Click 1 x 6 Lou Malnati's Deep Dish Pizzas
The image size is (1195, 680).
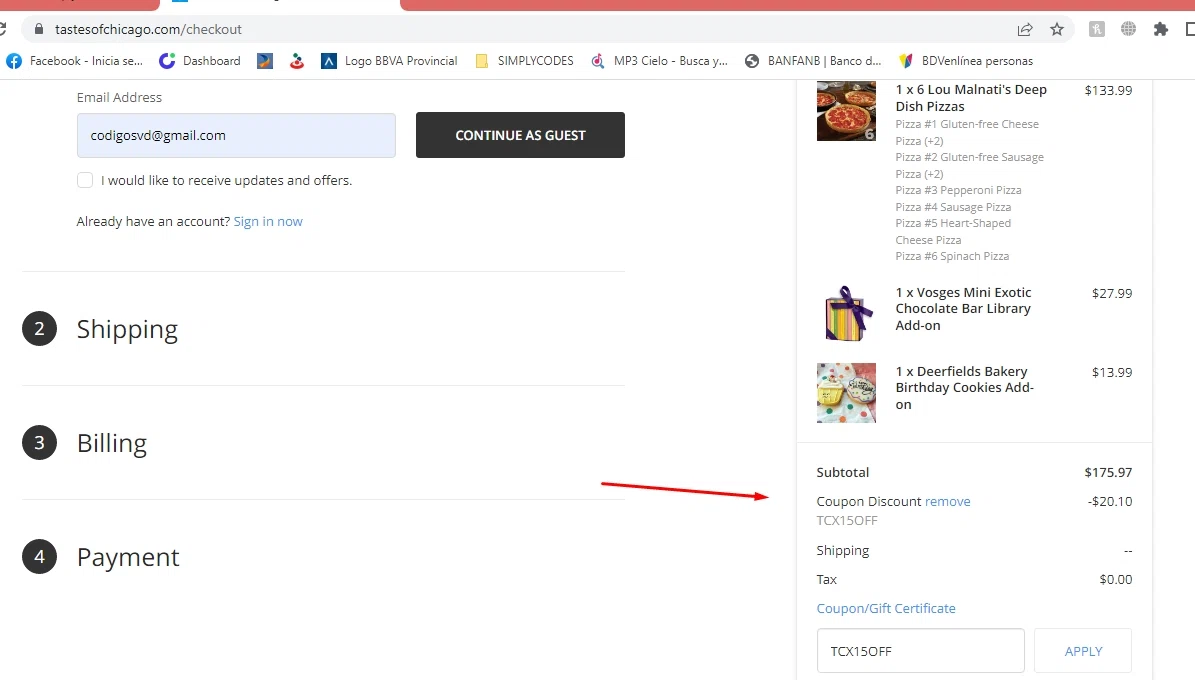971,98
